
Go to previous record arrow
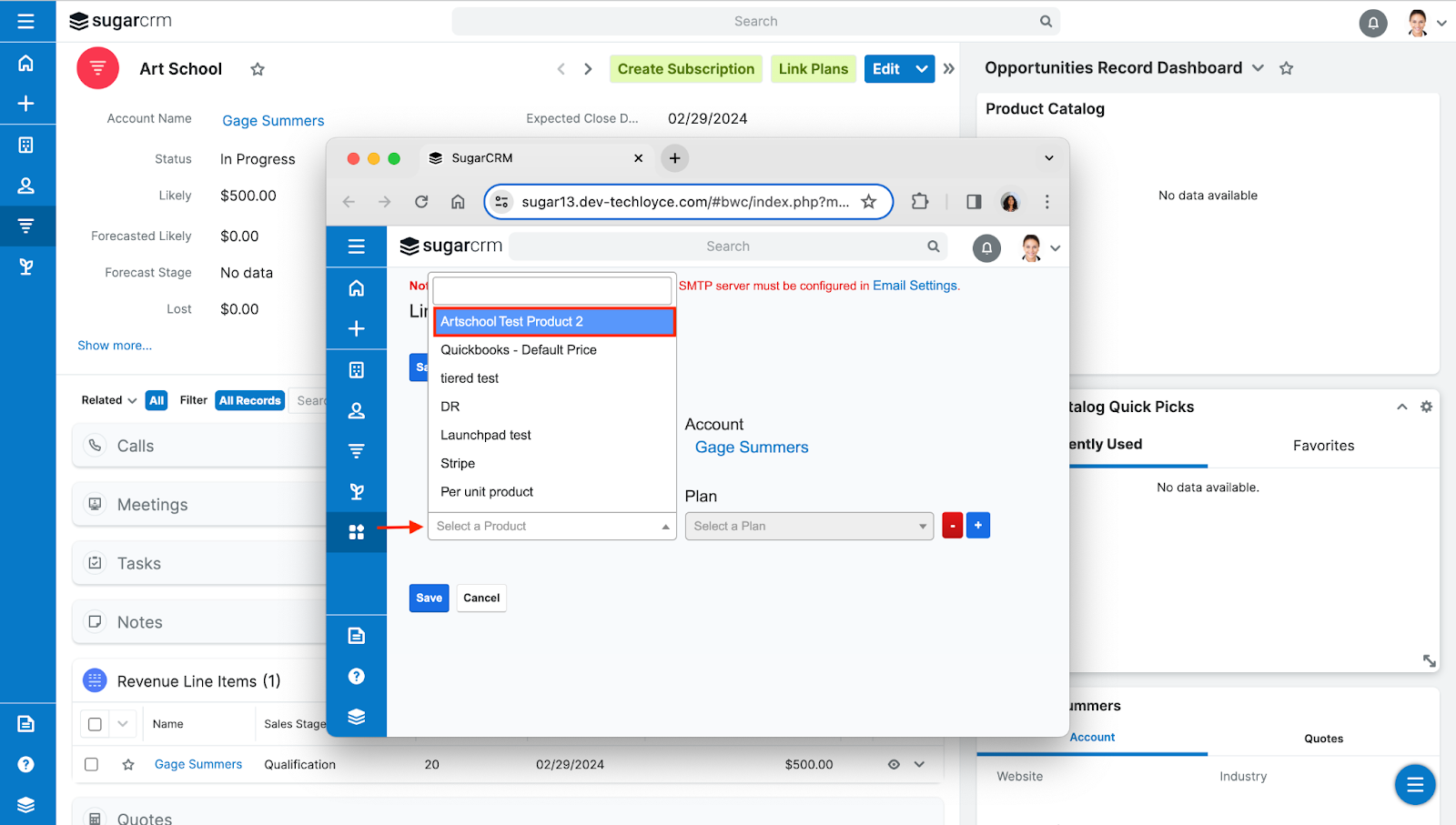tap(561, 69)
